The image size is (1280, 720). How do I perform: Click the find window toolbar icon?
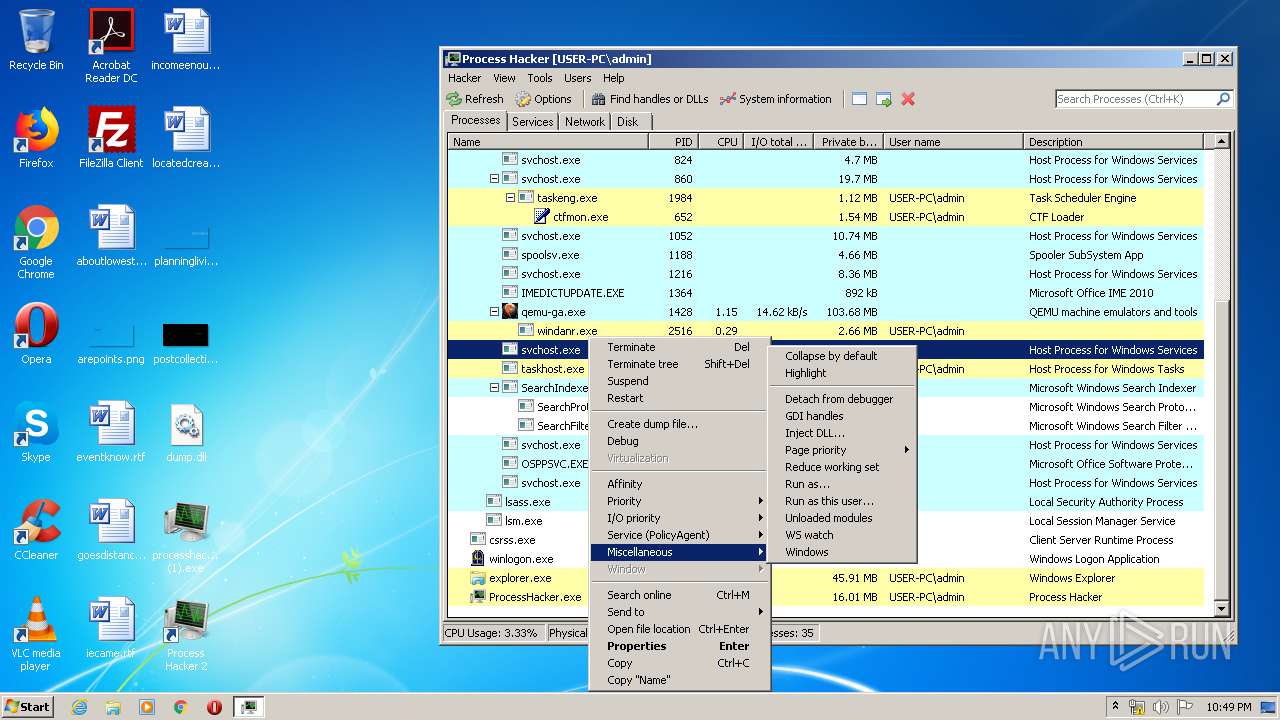pyautogui.click(x=859, y=99)
